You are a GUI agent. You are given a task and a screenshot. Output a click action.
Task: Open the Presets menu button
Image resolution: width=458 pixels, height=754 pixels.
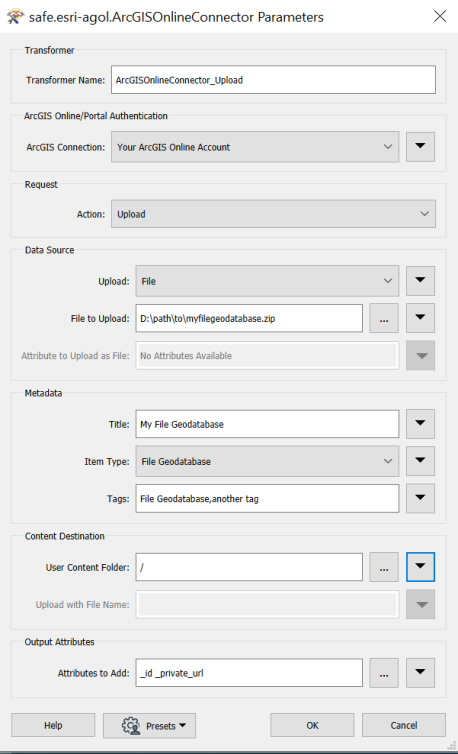[149, 725]
